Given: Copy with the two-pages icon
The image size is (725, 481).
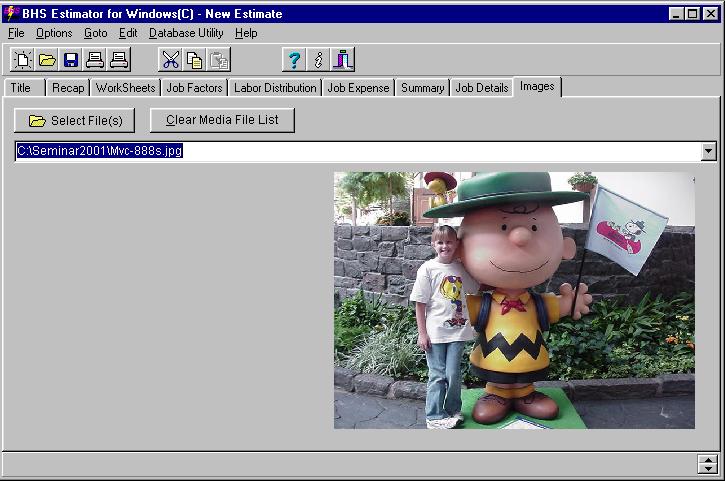Looking at the screenshot, I should (x=195, y=60).
